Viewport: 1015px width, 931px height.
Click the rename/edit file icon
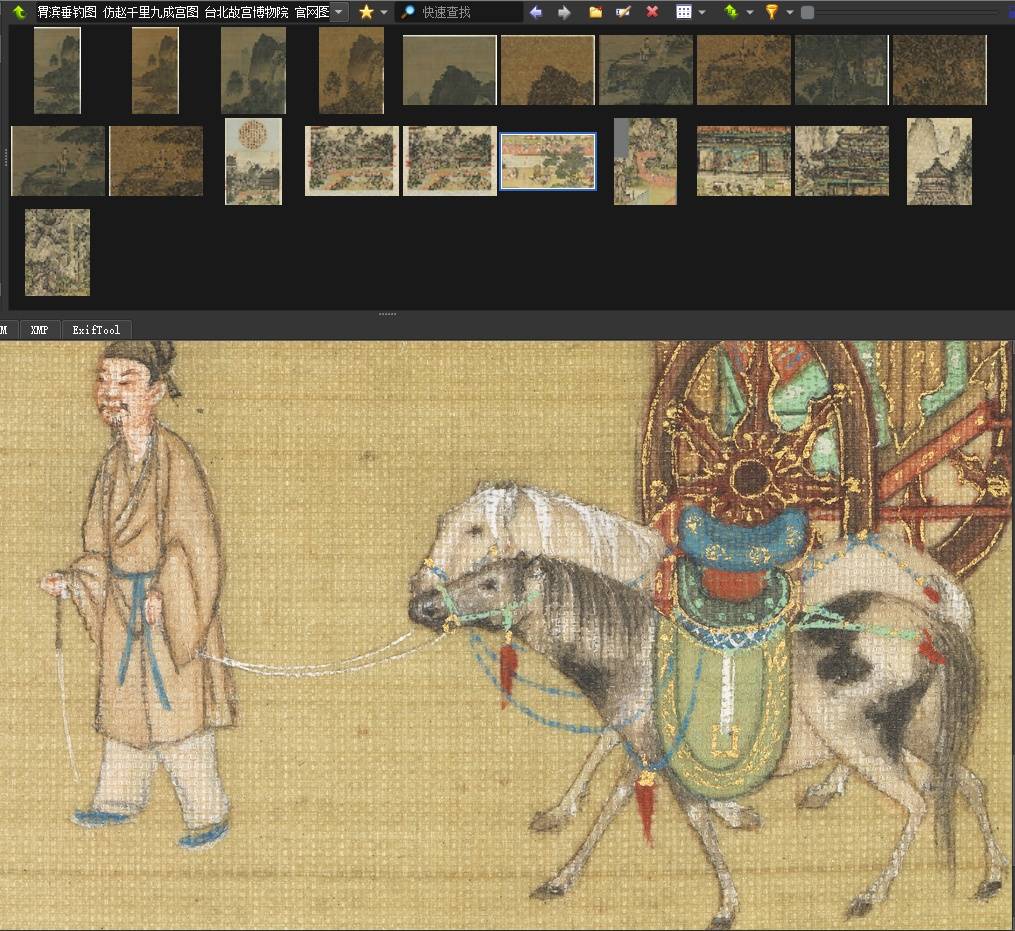pyautogui.click(x=623, y=12)
